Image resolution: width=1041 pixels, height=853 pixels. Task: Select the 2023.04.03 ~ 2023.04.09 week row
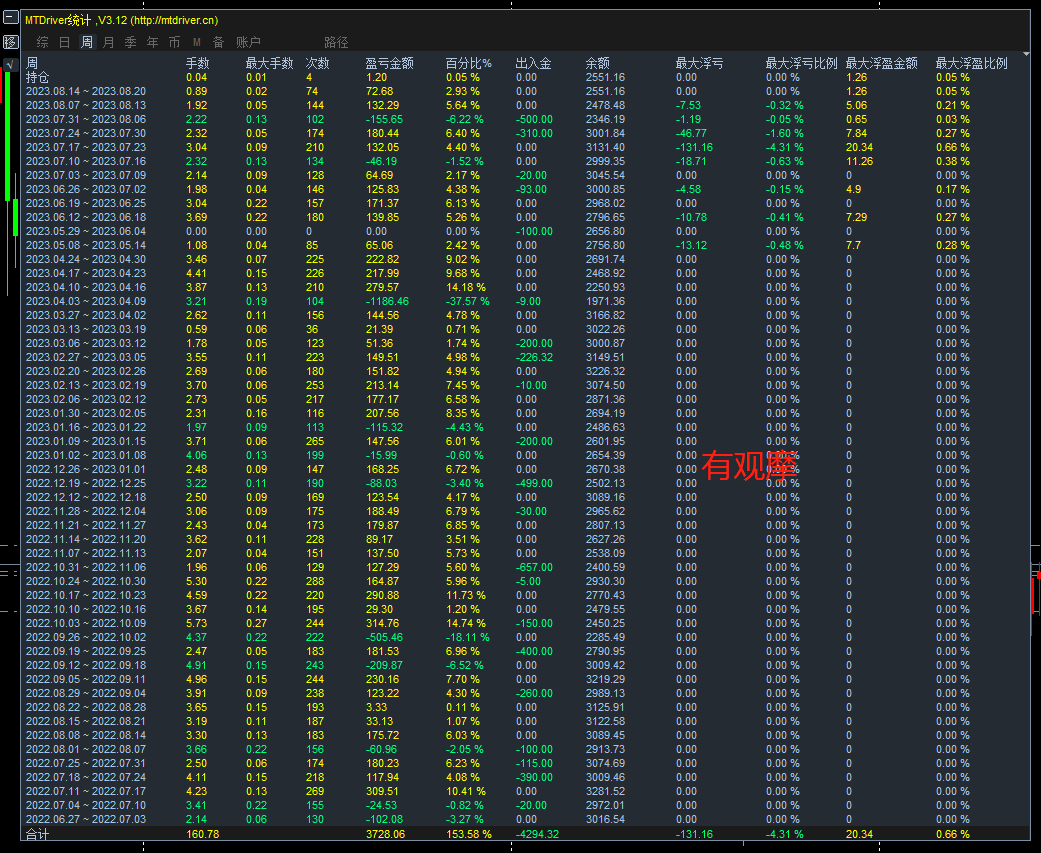click(x=524, y=301)
